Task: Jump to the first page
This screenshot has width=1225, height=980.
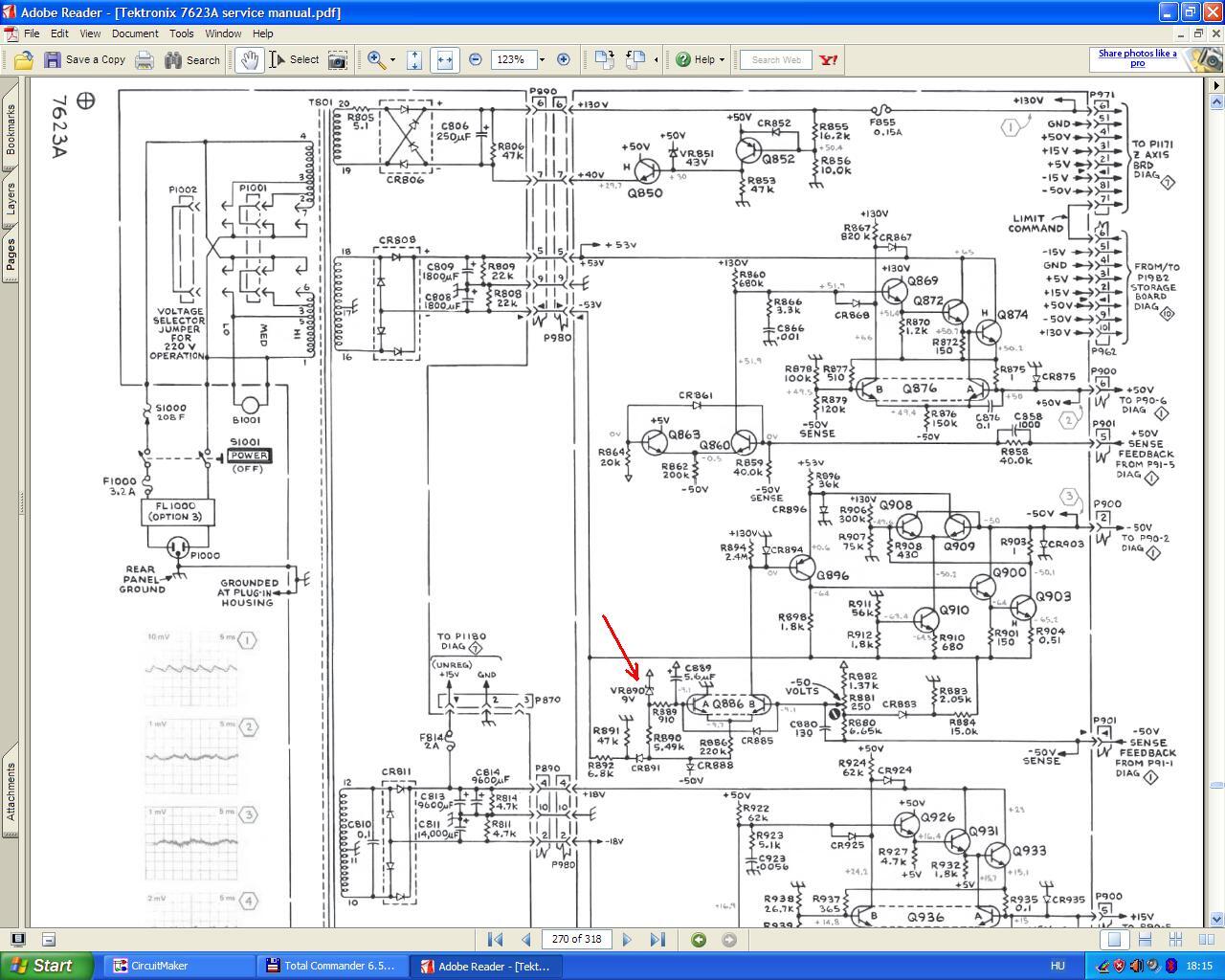Action: point(495,939)
